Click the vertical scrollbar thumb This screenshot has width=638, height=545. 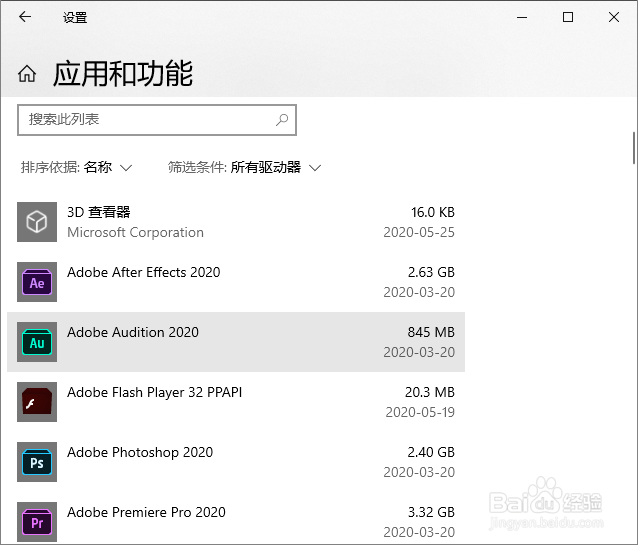[634, 148]
